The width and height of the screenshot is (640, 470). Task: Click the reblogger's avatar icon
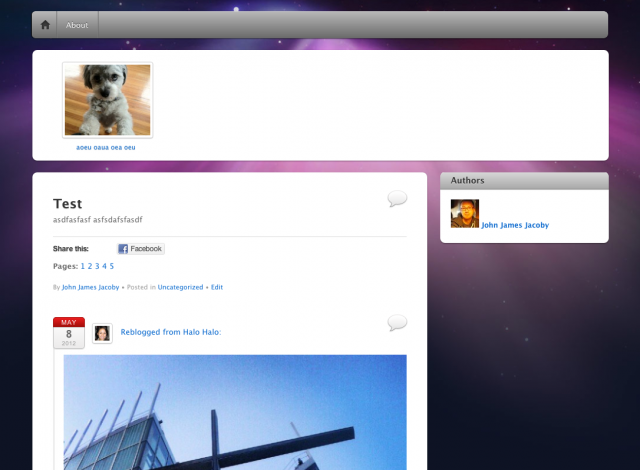coord(102,333)
